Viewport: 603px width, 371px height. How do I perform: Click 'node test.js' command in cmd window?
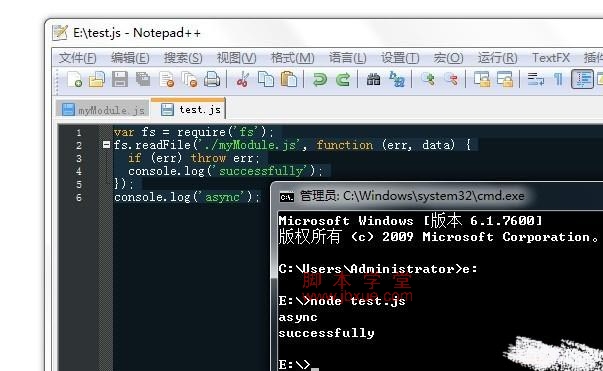click(358, 301)
